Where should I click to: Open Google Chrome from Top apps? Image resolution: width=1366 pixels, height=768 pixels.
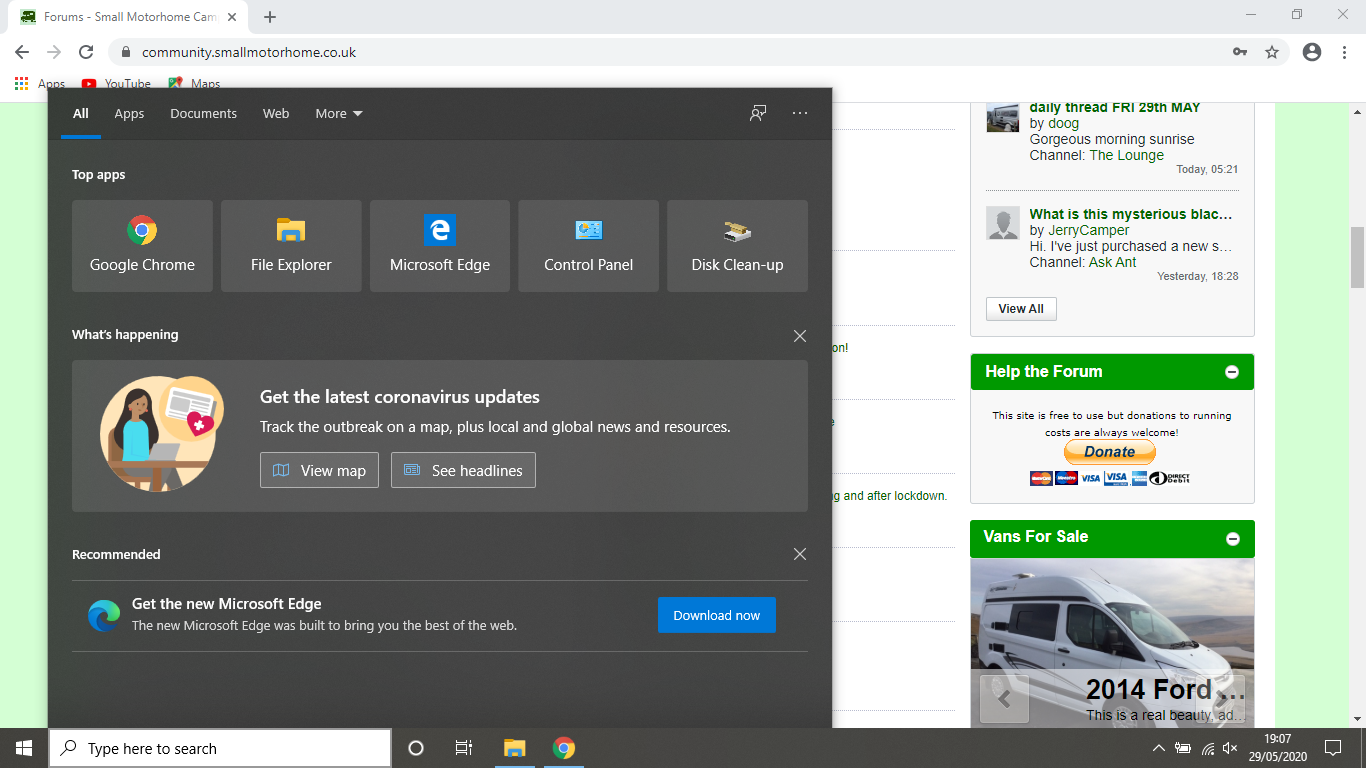pyautogui.click(x=142, y=246)
